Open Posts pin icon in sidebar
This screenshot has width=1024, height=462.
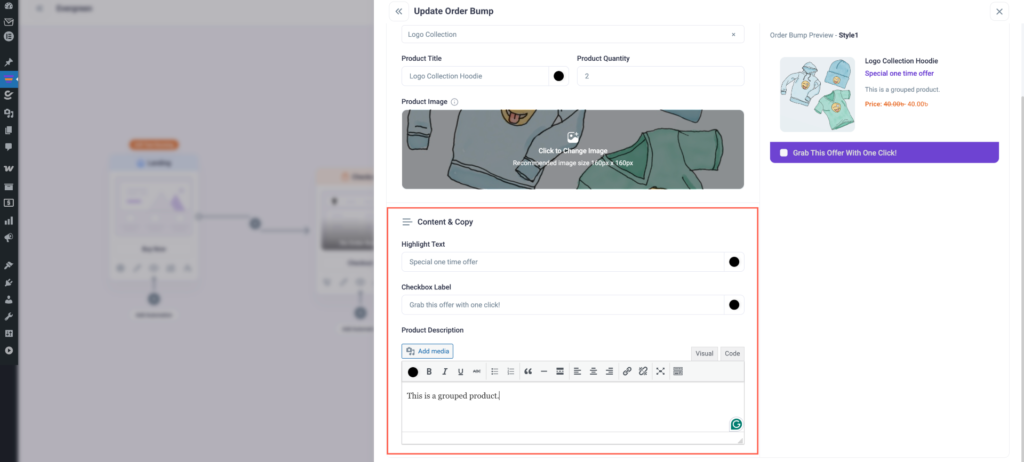tap(9, 62)
